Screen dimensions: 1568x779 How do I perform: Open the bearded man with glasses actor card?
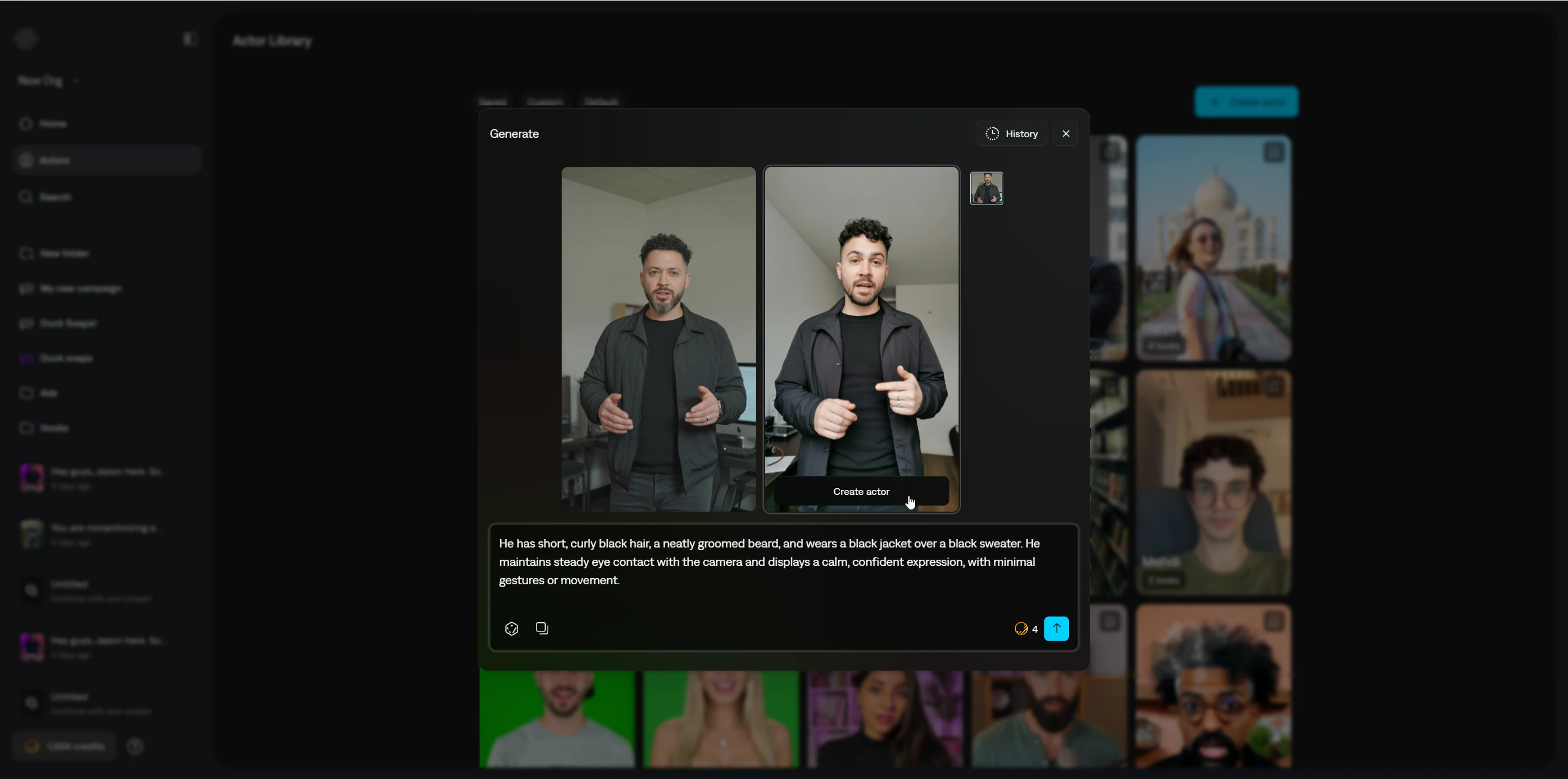pyautogui.click(x=1213, y=686)
